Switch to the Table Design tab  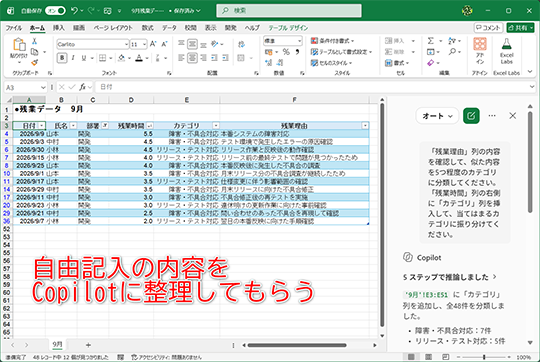click(x=288, y=28)
